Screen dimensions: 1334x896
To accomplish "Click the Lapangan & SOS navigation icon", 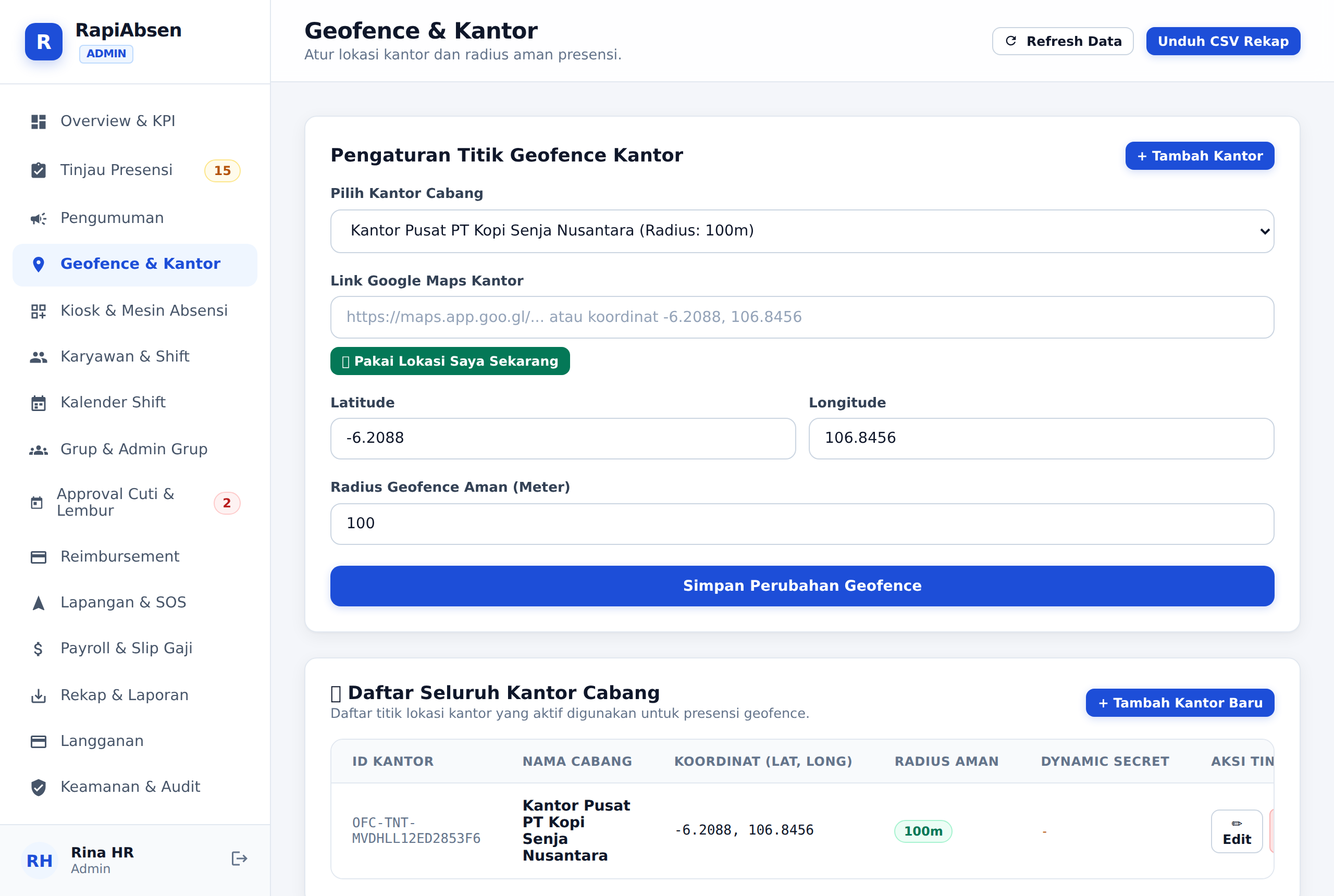I will [x=38, y=603].
